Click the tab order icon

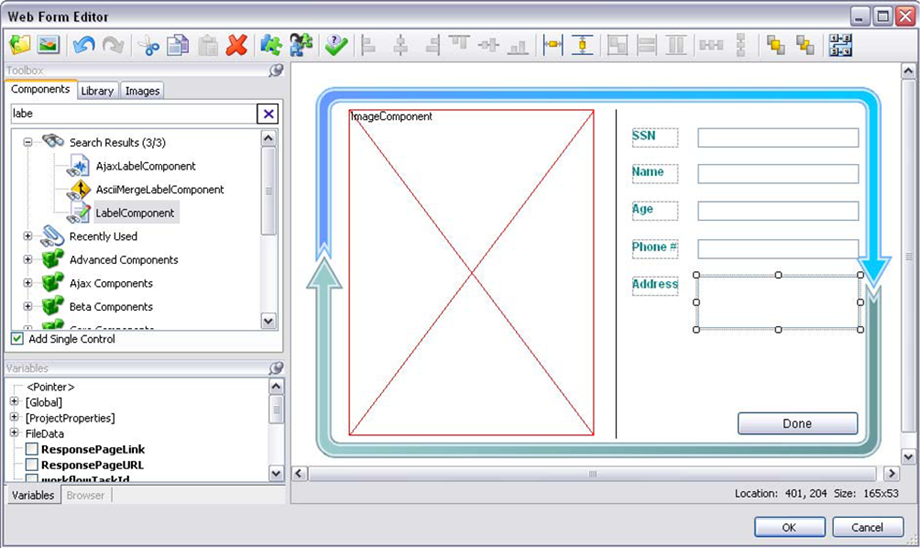[x=840, y=45]
